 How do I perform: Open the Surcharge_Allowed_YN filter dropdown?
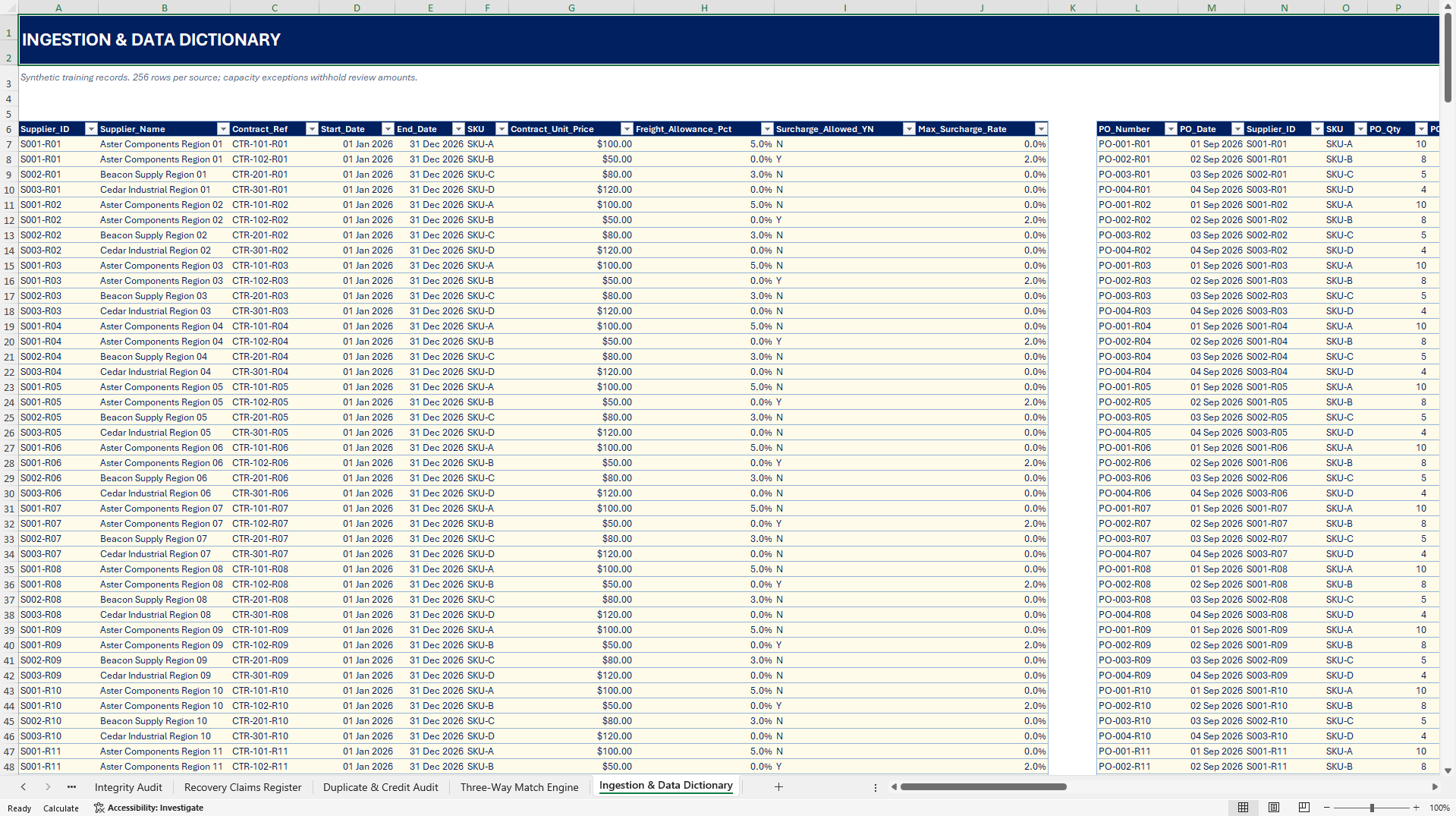pos(909,129)
